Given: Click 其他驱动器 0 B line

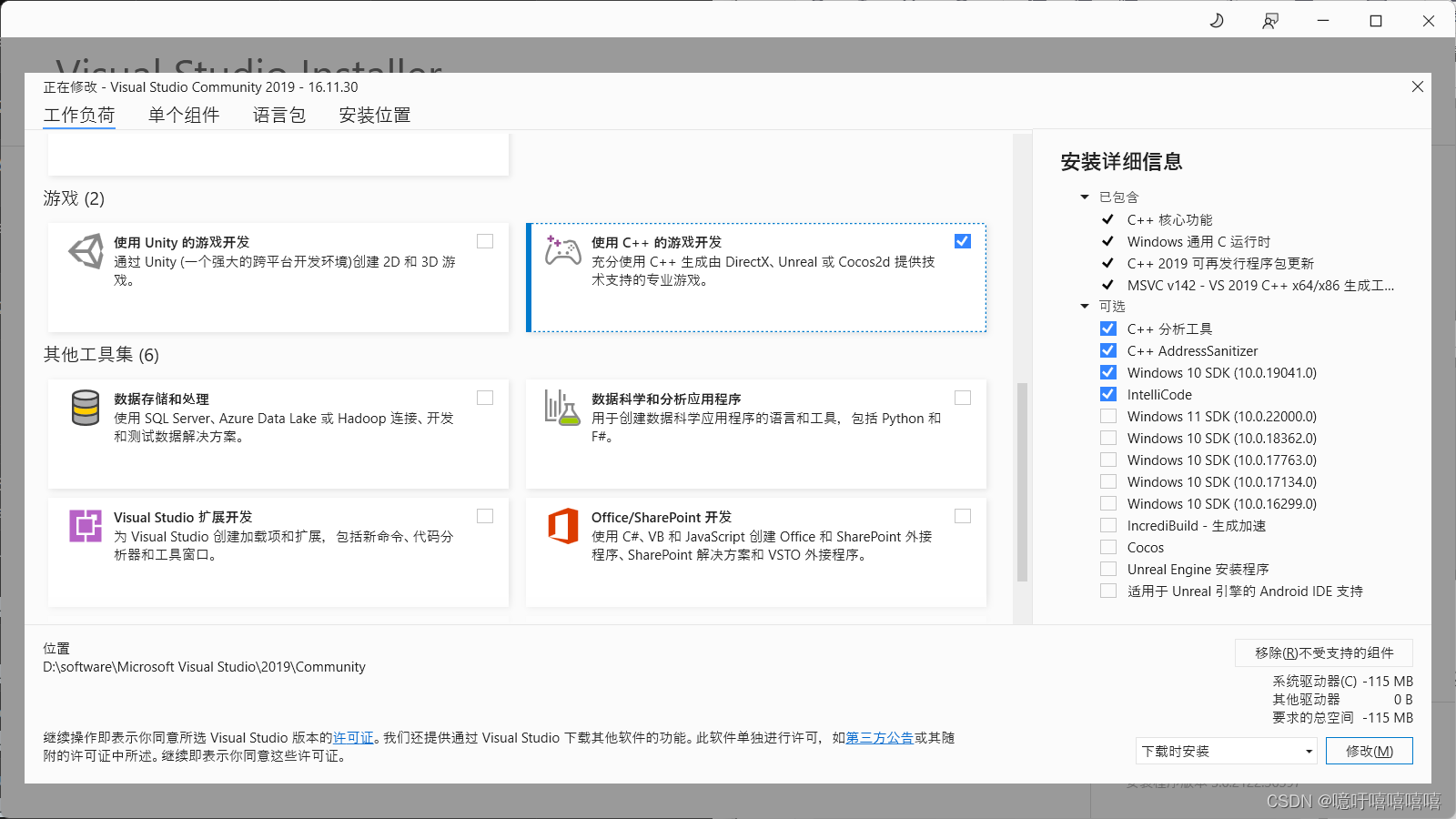Looking at the screenshot, I should [x=1342, y=700].
